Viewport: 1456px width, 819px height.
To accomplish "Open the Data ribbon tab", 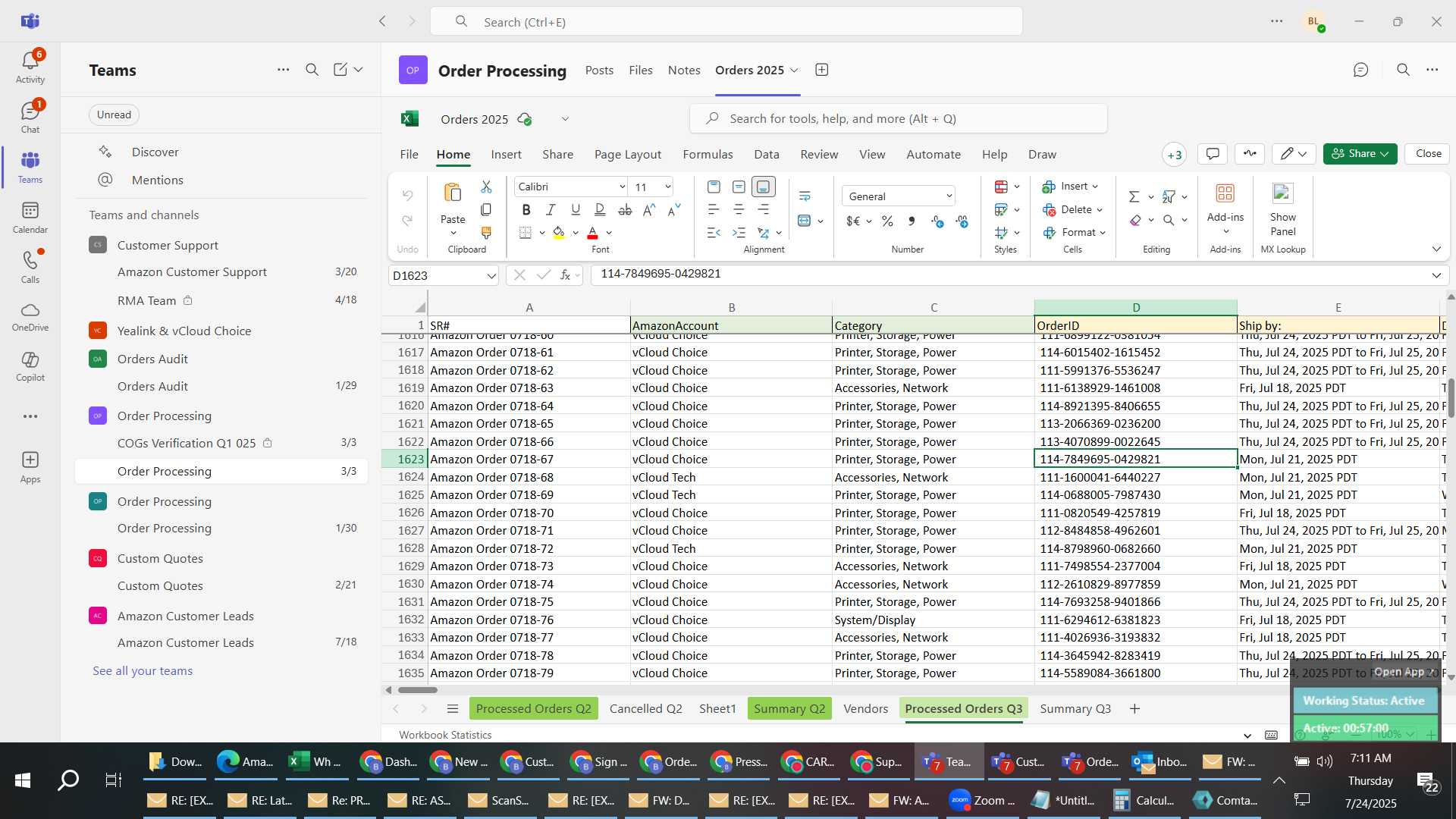I will coord(766,154).
